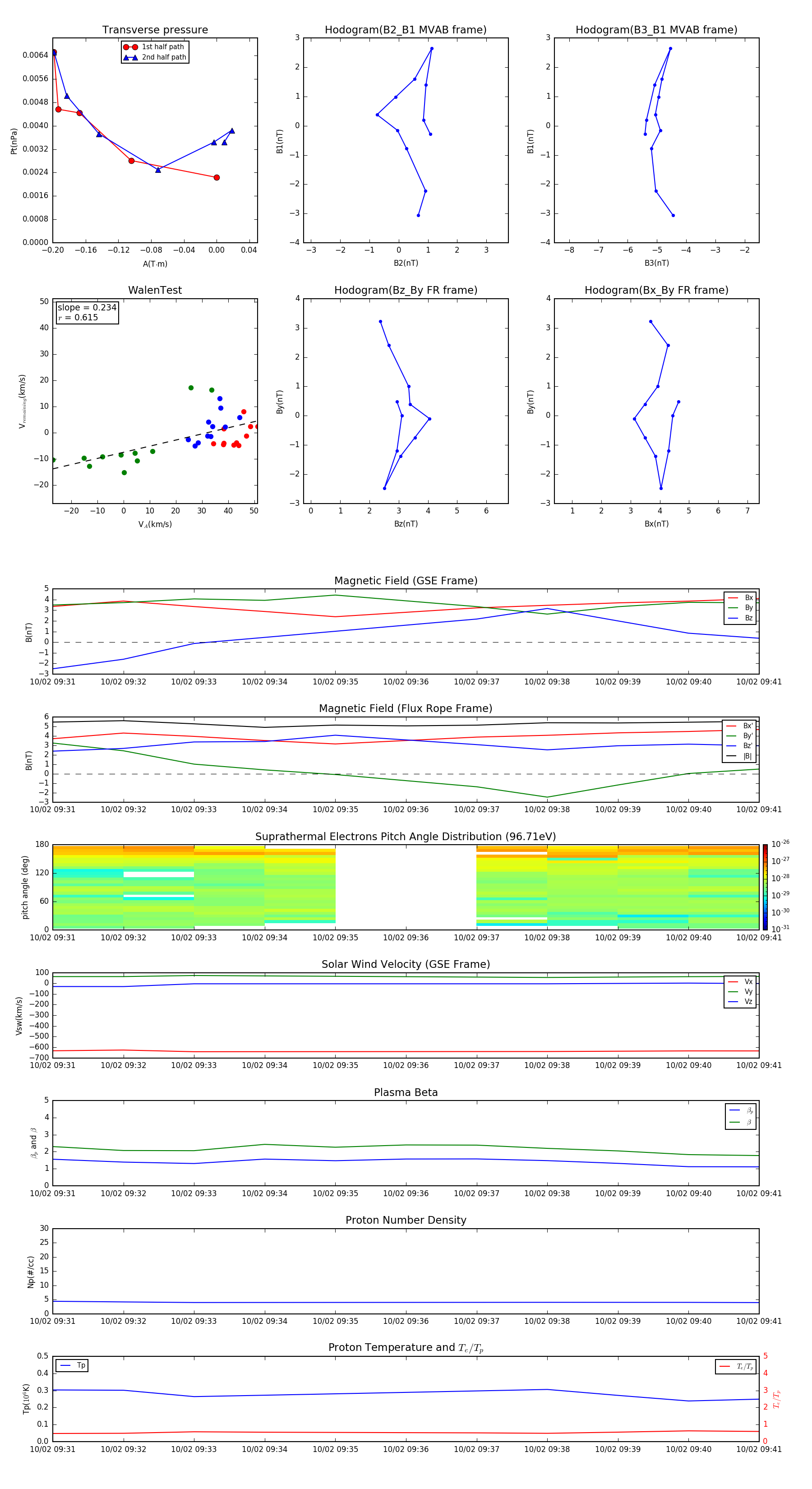
Task: Click the 'βp' Plasma Beta legend entry
Action: pos(742,1110)
